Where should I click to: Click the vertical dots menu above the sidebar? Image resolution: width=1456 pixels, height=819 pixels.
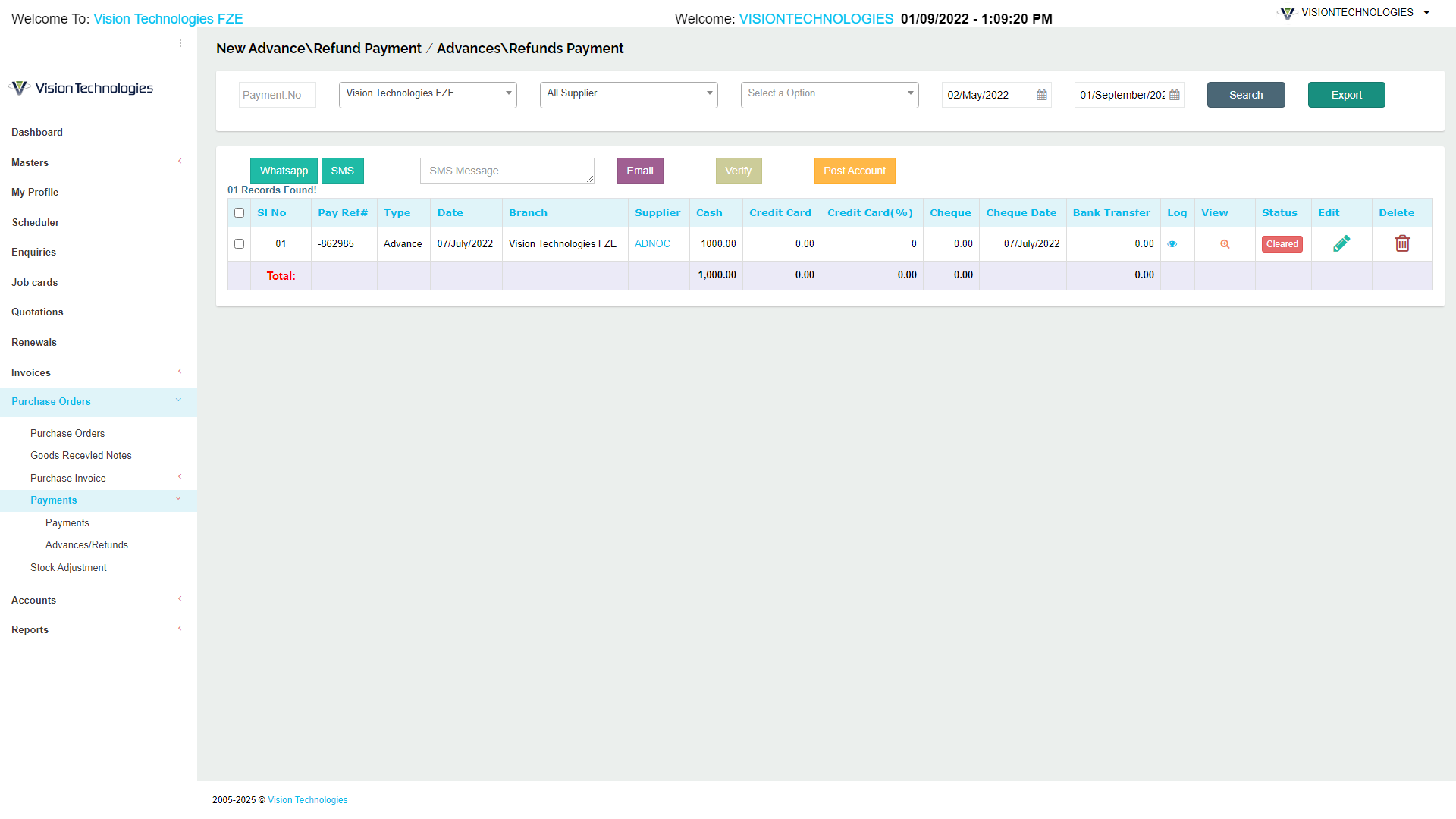pyautogui.click(x=180, y=43)
